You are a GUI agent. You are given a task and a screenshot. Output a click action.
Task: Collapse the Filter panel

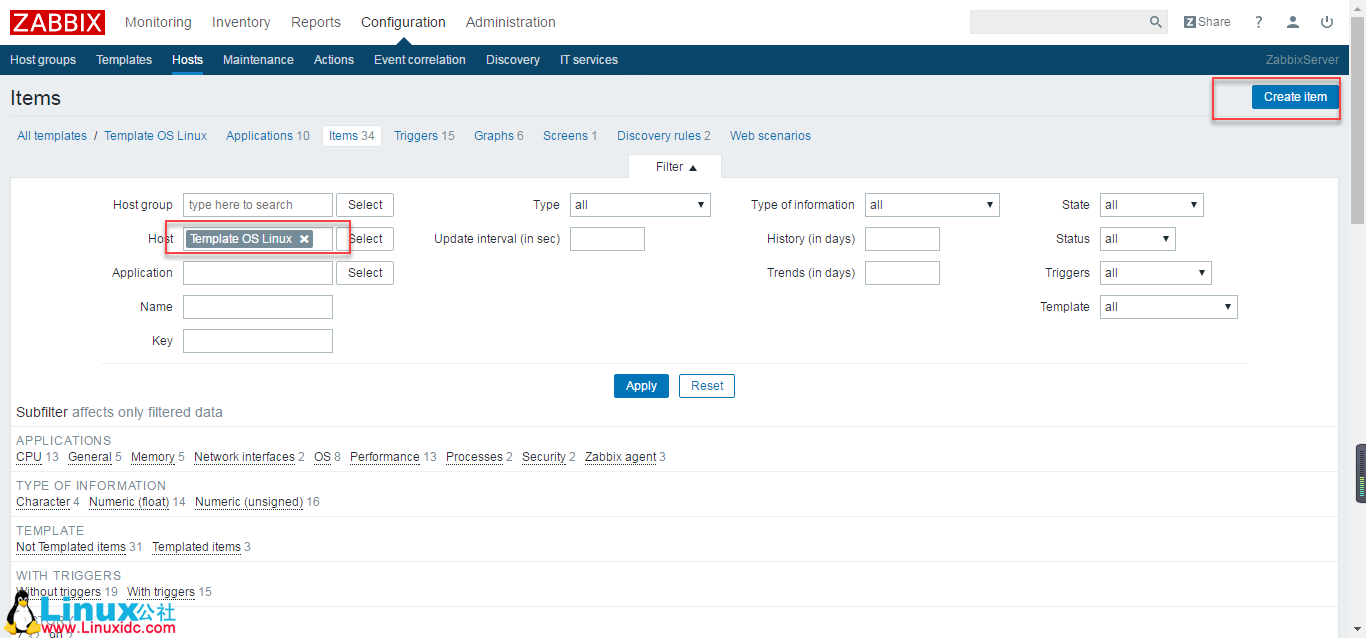point(674,166)
